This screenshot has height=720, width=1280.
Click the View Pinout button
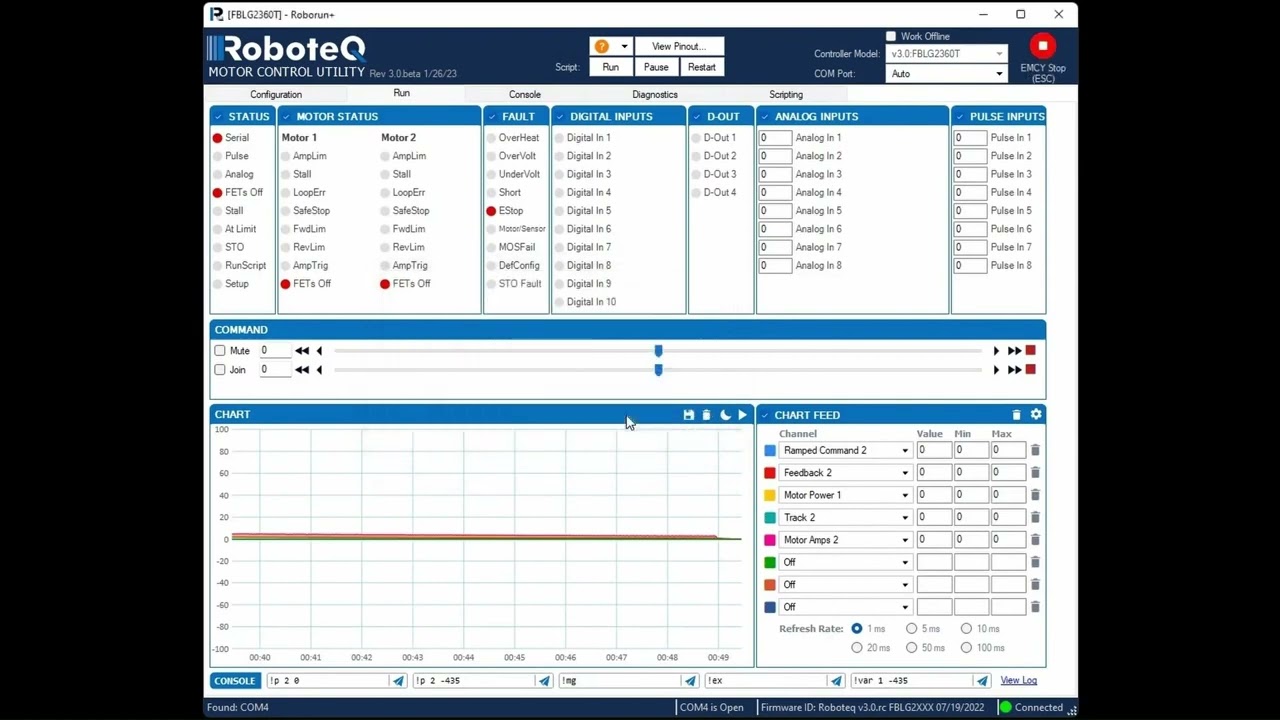click(679, 46)
